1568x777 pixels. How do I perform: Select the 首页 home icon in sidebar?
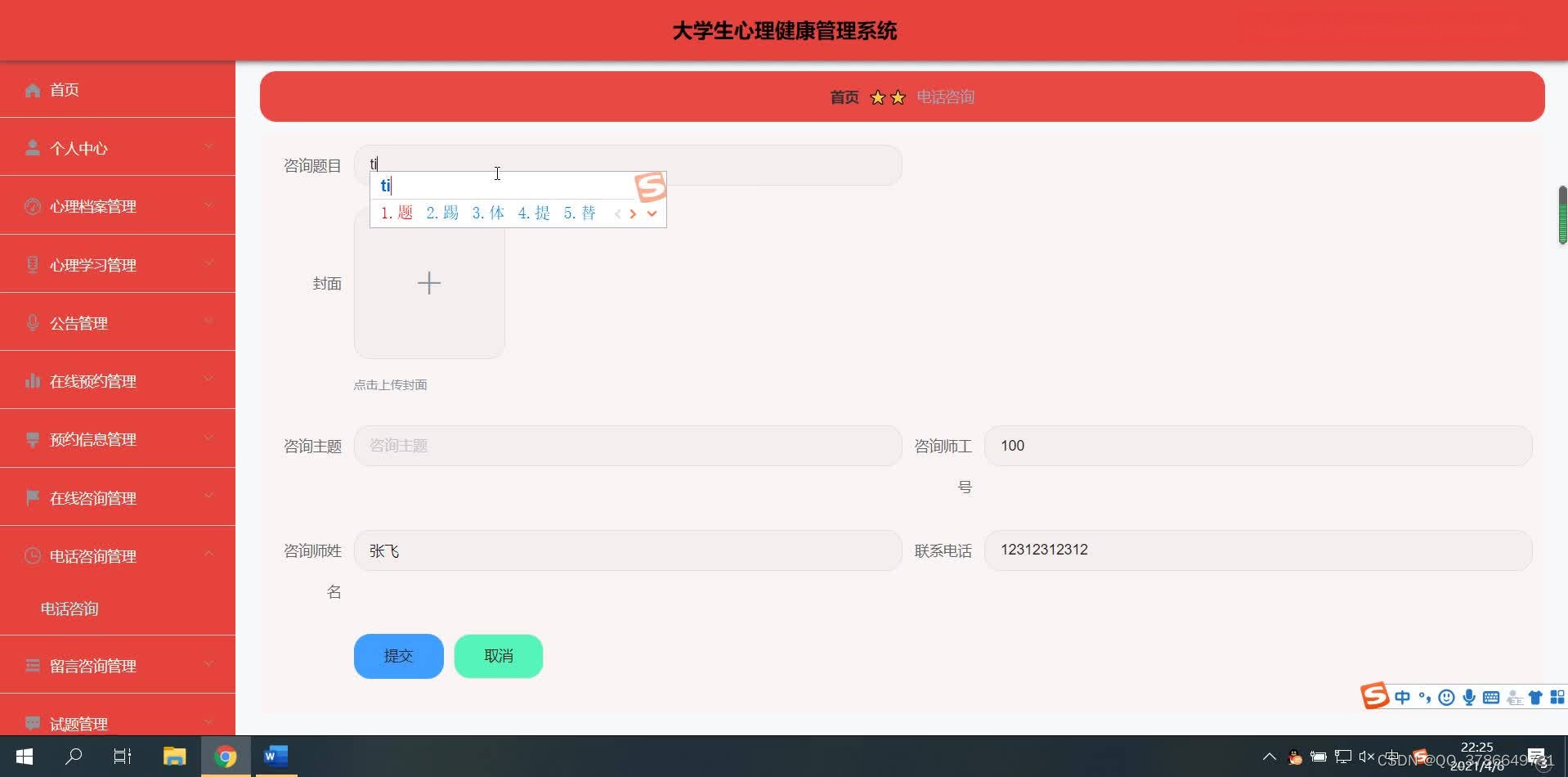tap(32, 89)
